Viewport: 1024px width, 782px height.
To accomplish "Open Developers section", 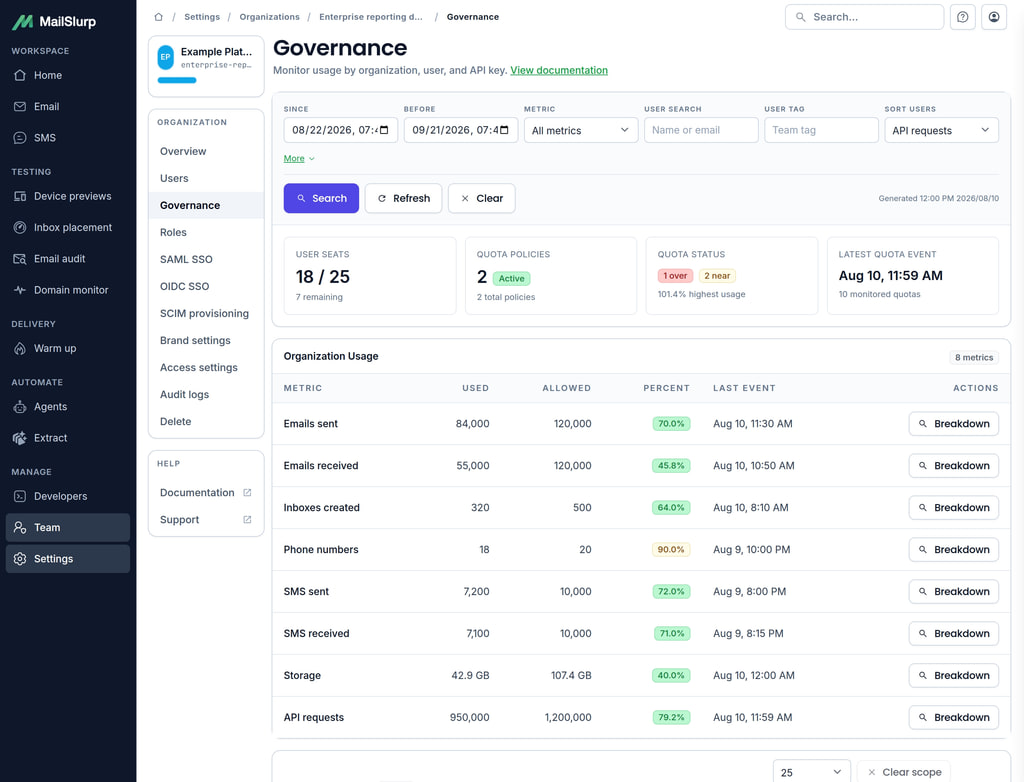I will tap(68, 496).
